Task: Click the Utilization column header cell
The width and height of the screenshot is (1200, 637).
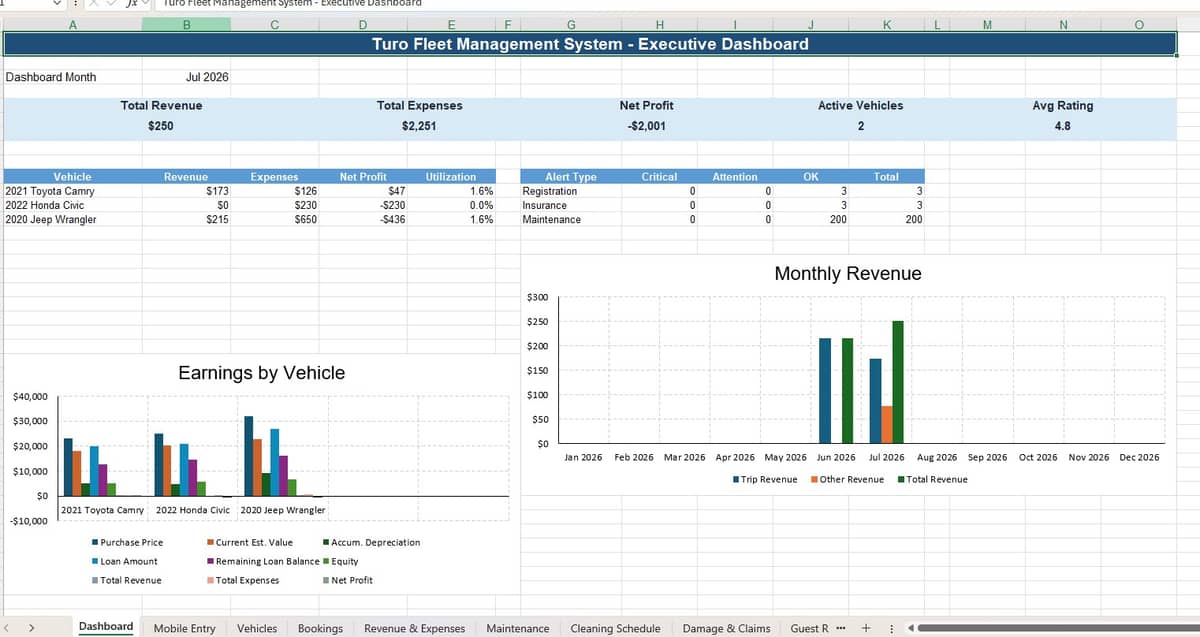Action: [x=451, y=177]
